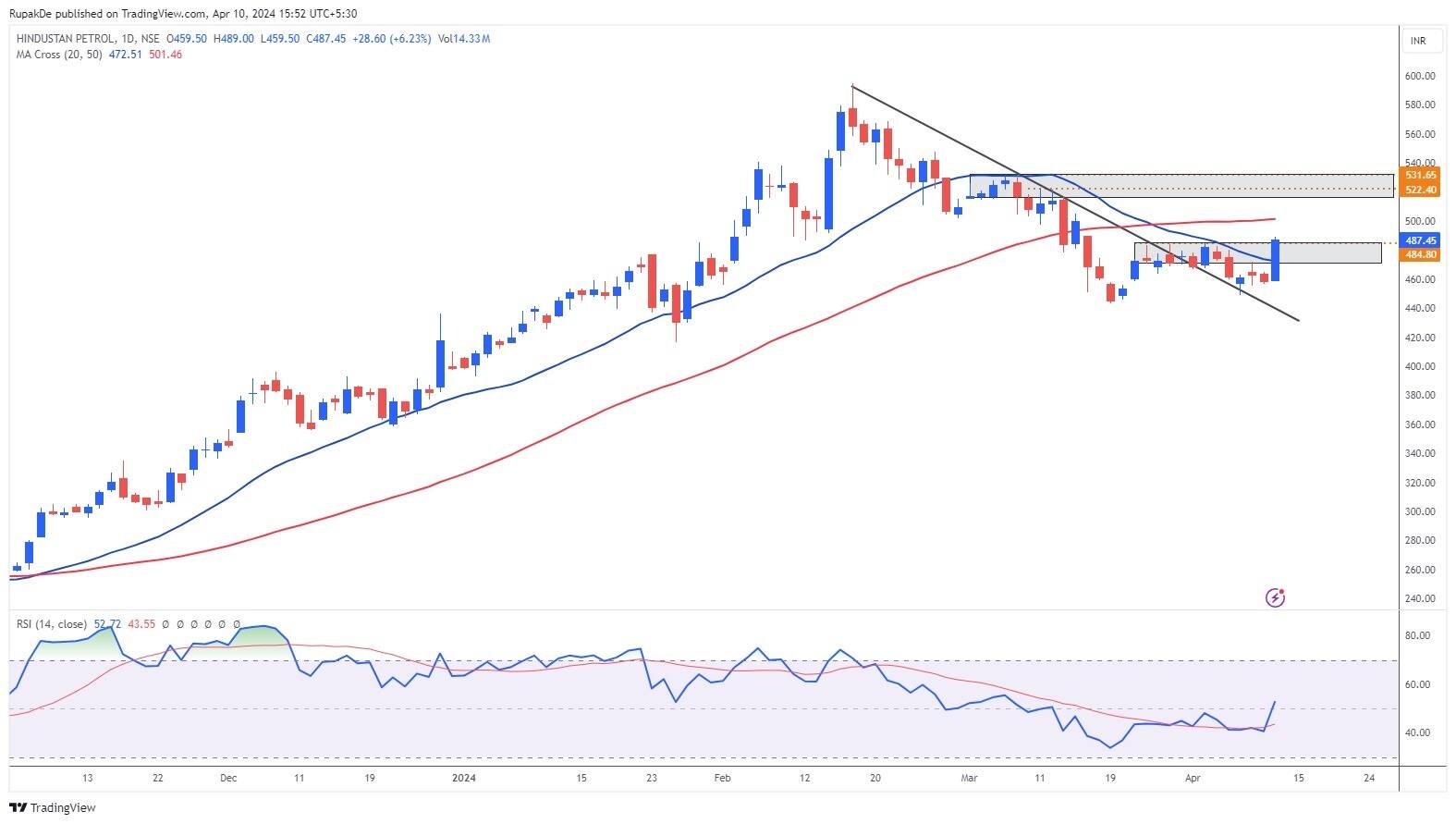Open the TradingView logo at bottom left

(53, 808)
